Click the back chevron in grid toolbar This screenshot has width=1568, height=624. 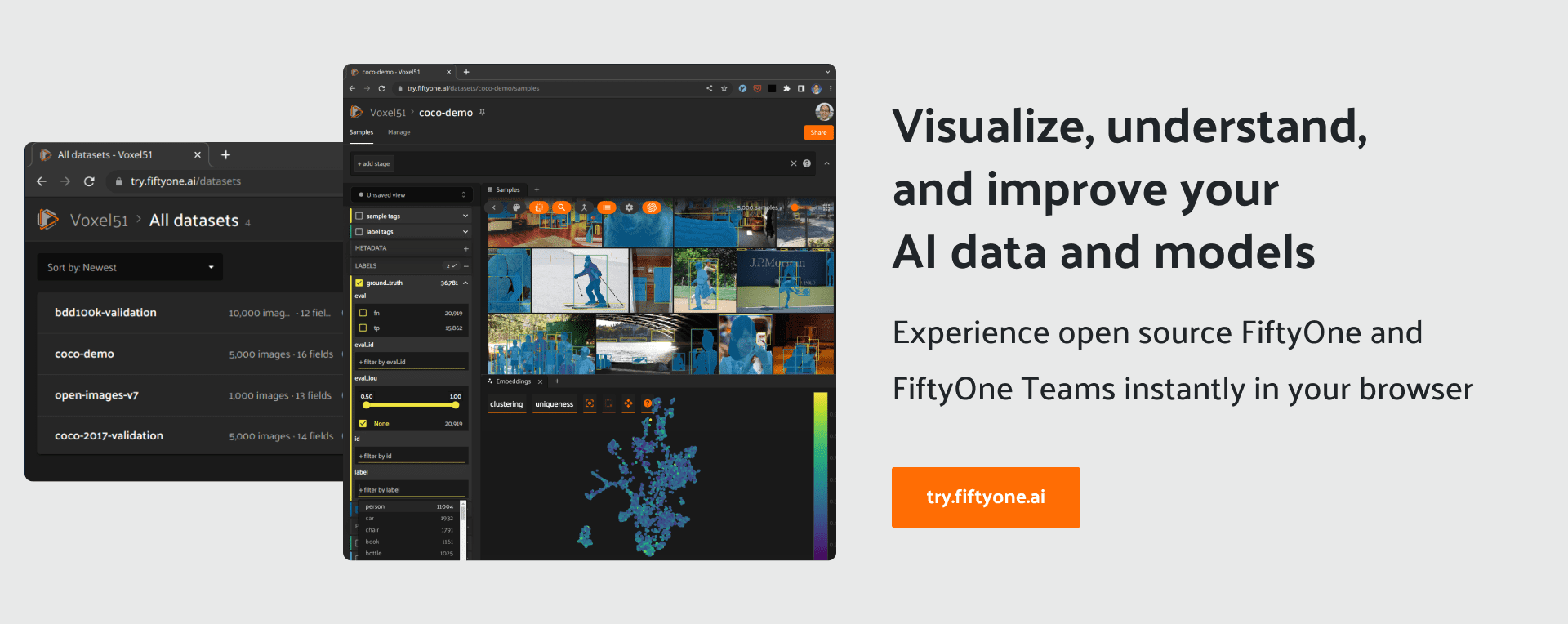(494, 207)
